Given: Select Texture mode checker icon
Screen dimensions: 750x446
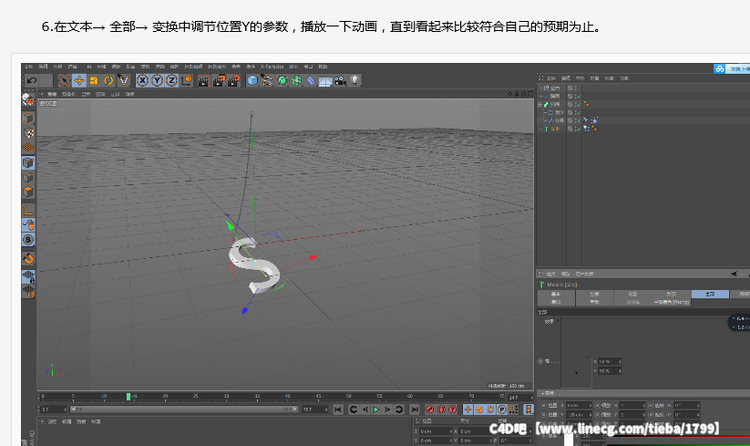Looking at the screenshot, I should pos(28,133).
